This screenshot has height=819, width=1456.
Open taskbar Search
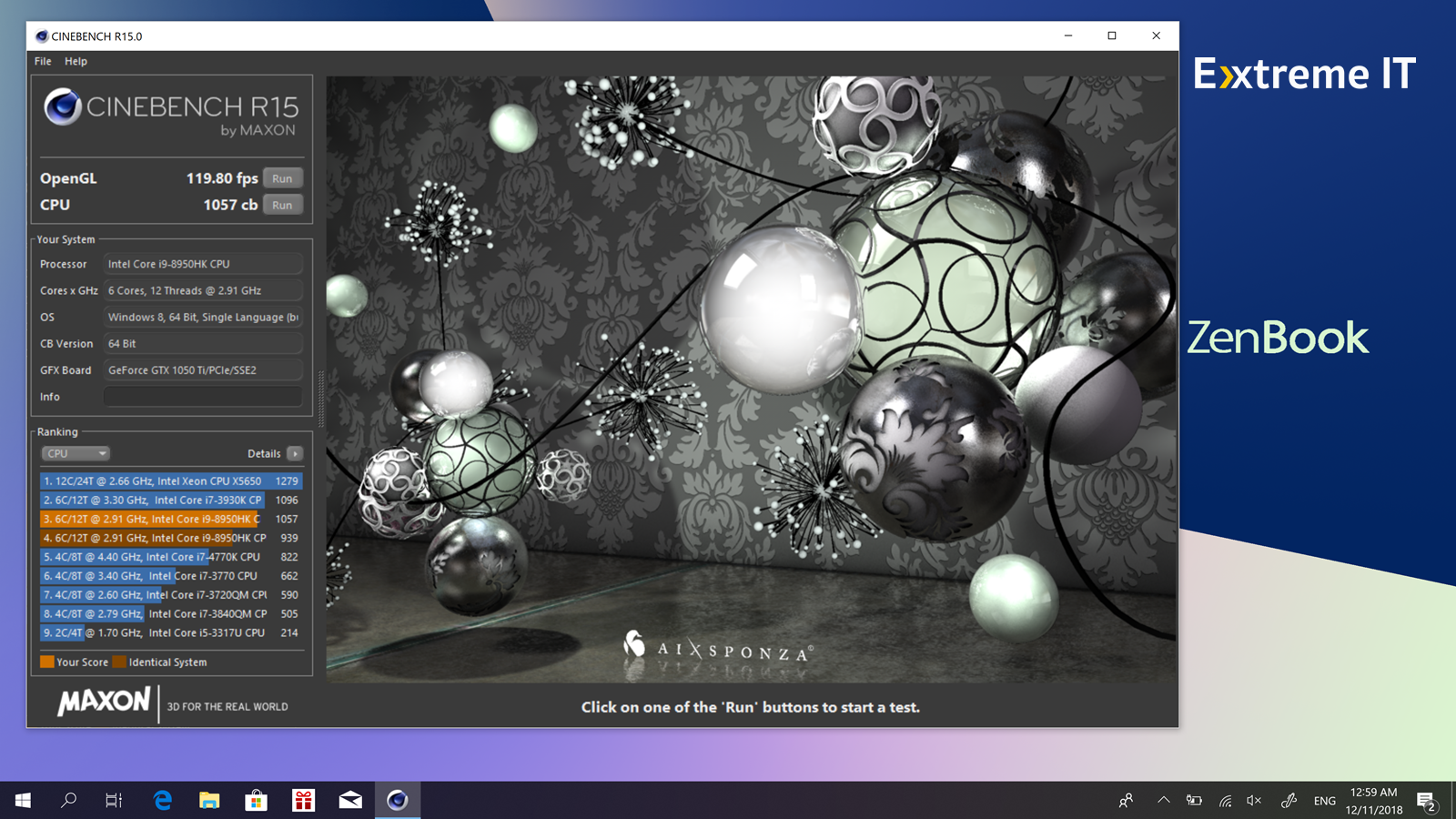[x=68, y=800]
